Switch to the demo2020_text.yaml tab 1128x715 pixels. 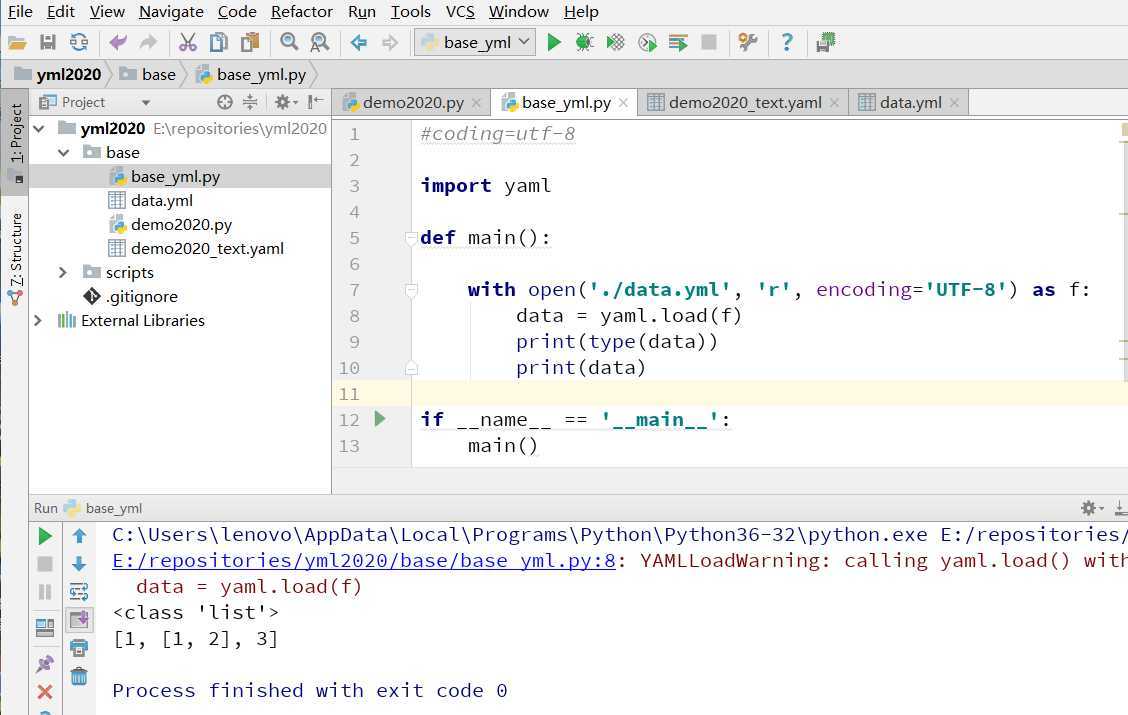pos(744,103)
